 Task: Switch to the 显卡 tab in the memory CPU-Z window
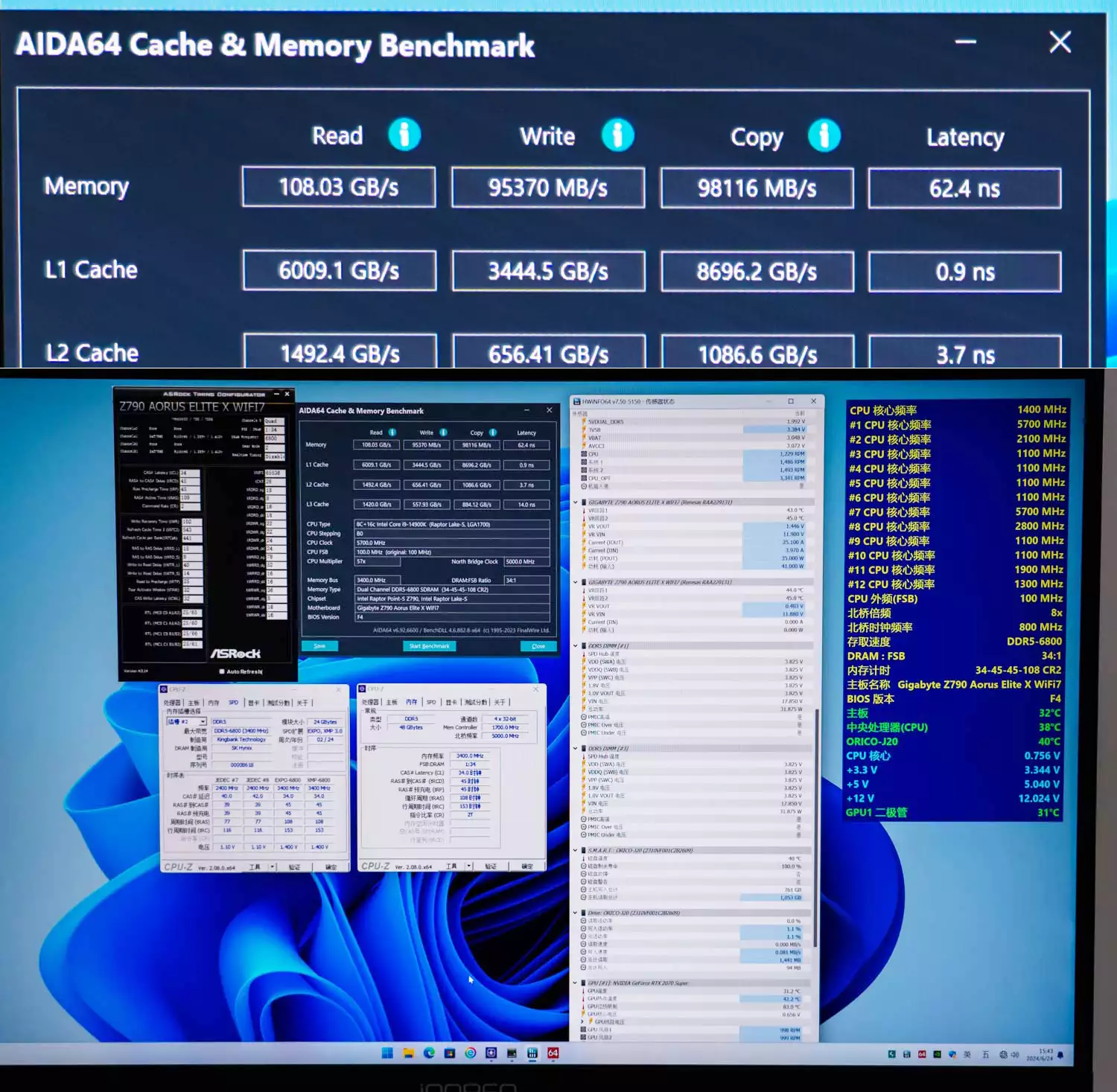pos(451,702)
